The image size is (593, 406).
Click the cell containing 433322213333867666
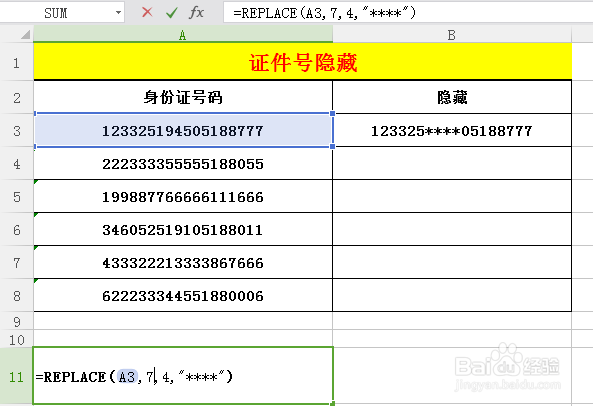pos(183,262)
